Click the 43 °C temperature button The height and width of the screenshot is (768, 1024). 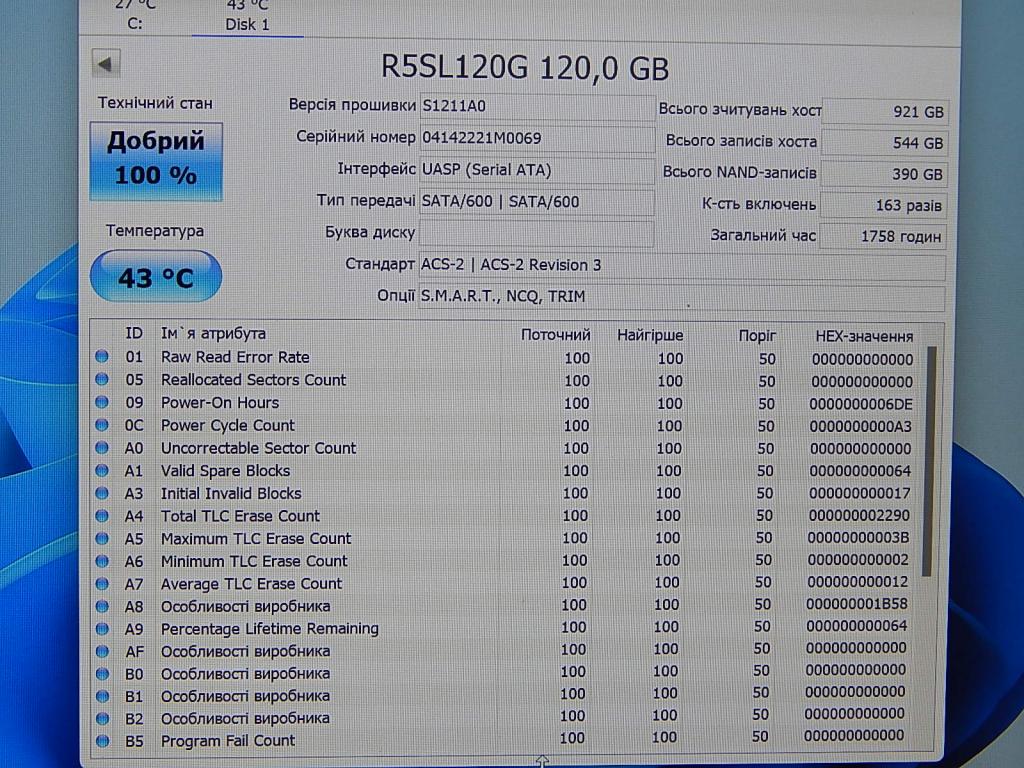156,277
